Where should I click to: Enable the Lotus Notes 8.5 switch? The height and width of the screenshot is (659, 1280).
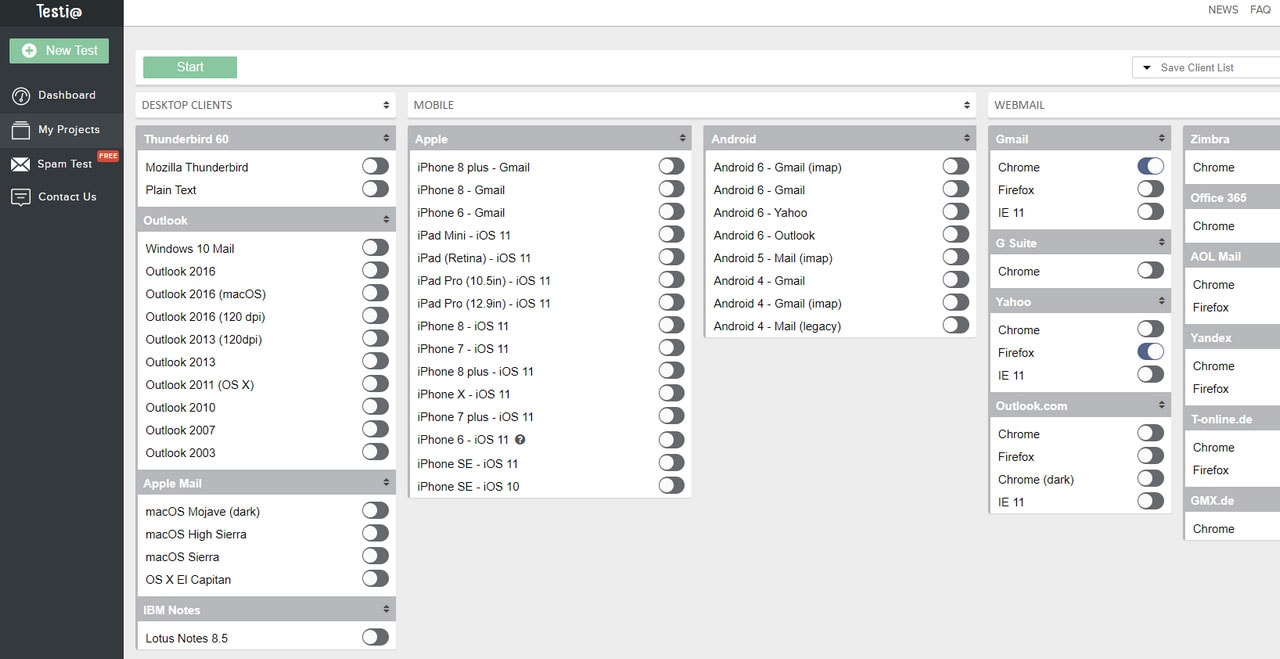pyautogui.click(x=375, y=637)
